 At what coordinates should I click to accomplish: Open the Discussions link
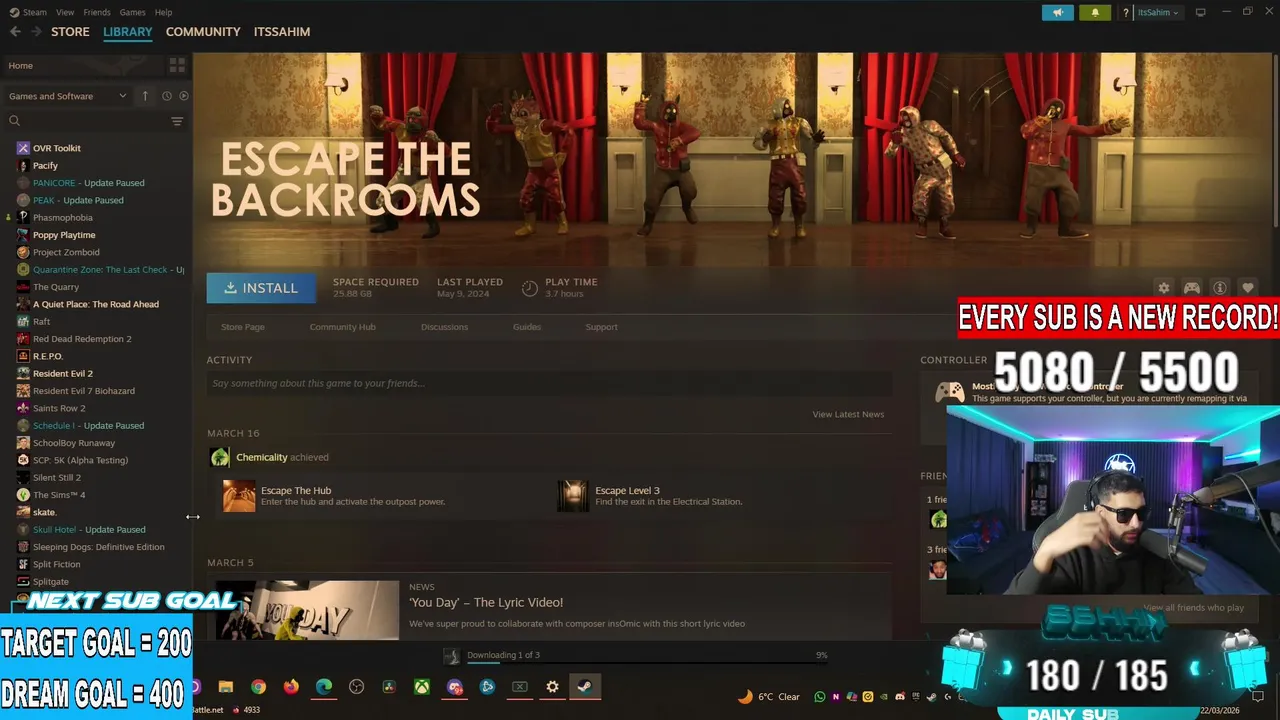coord(444,327)
